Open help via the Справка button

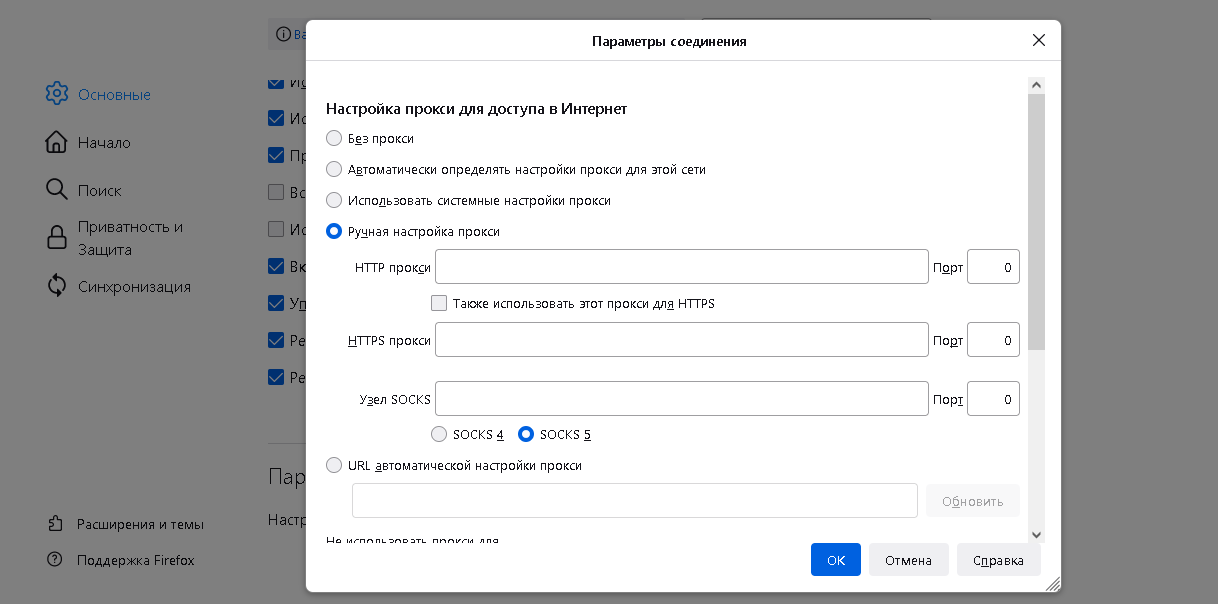(x=997, y=560)
